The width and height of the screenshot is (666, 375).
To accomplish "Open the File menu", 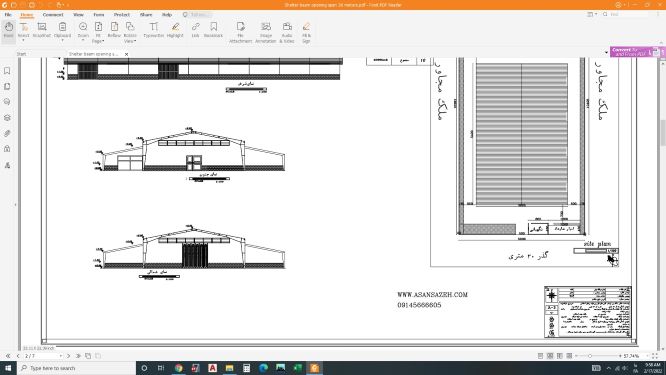I will tap(8, 14).
